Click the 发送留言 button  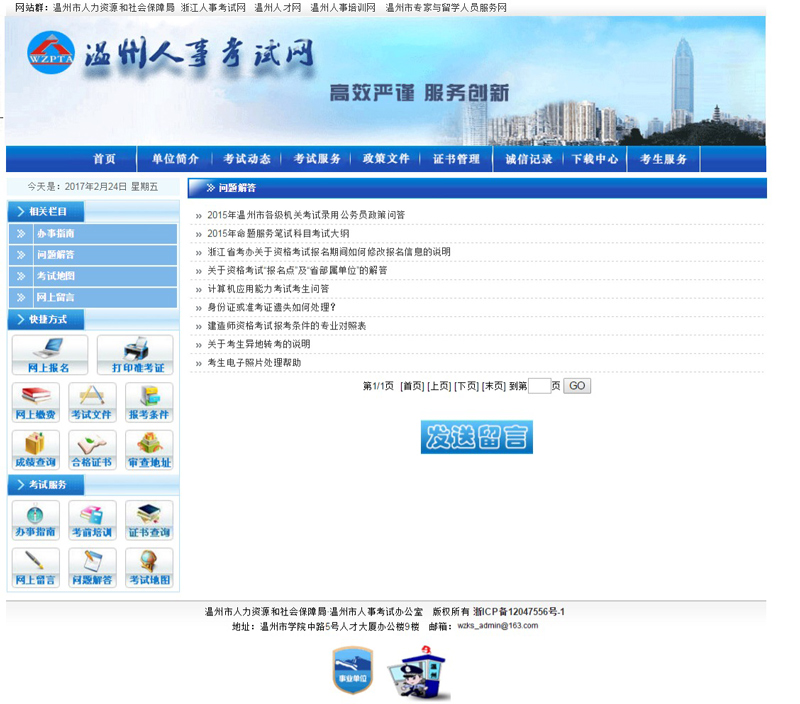tap(477, 437)
